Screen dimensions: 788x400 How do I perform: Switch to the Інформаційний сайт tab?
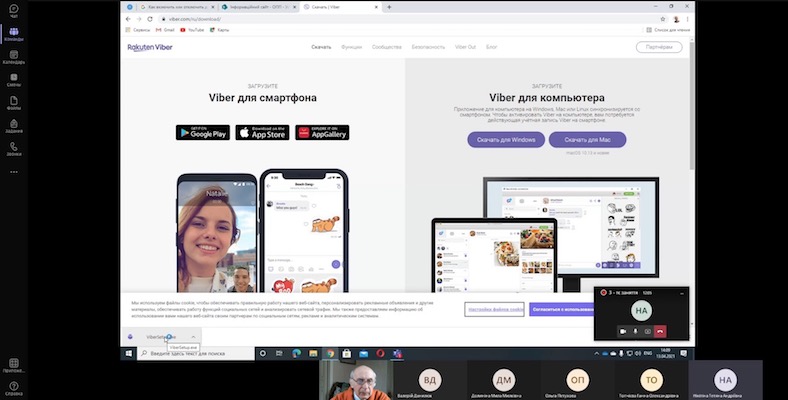pos(258,7)
